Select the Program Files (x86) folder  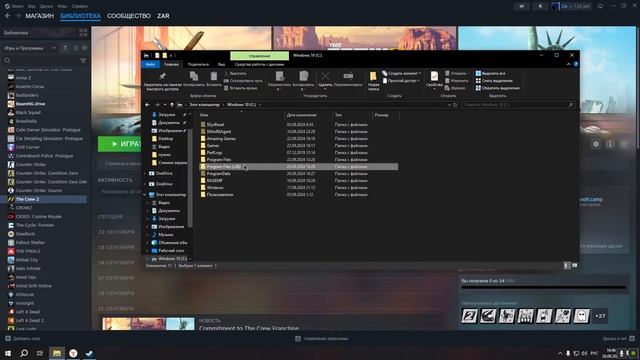click(x=298, y=167)
